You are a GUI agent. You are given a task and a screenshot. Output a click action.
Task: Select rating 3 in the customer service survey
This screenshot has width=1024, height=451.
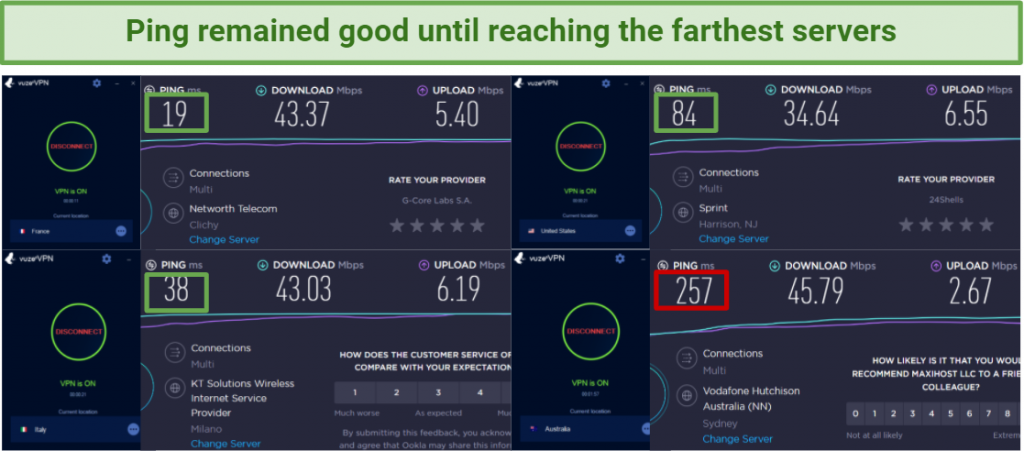click(438, 392)
